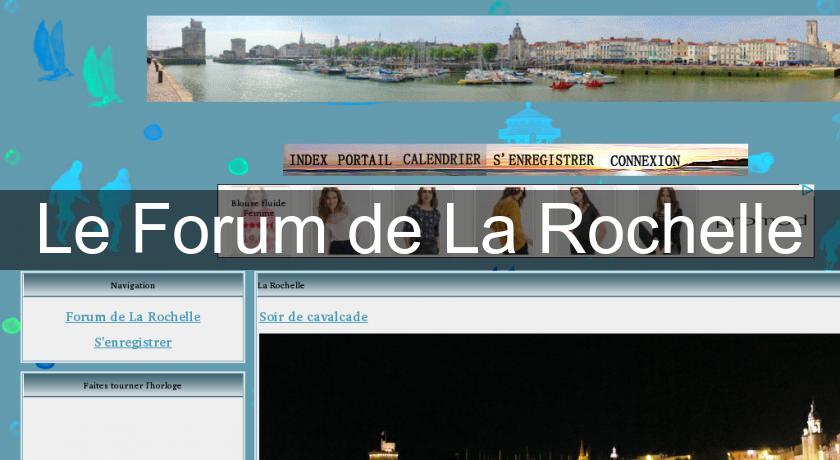Open the Soir de cavalcade post link

point(313,316)
